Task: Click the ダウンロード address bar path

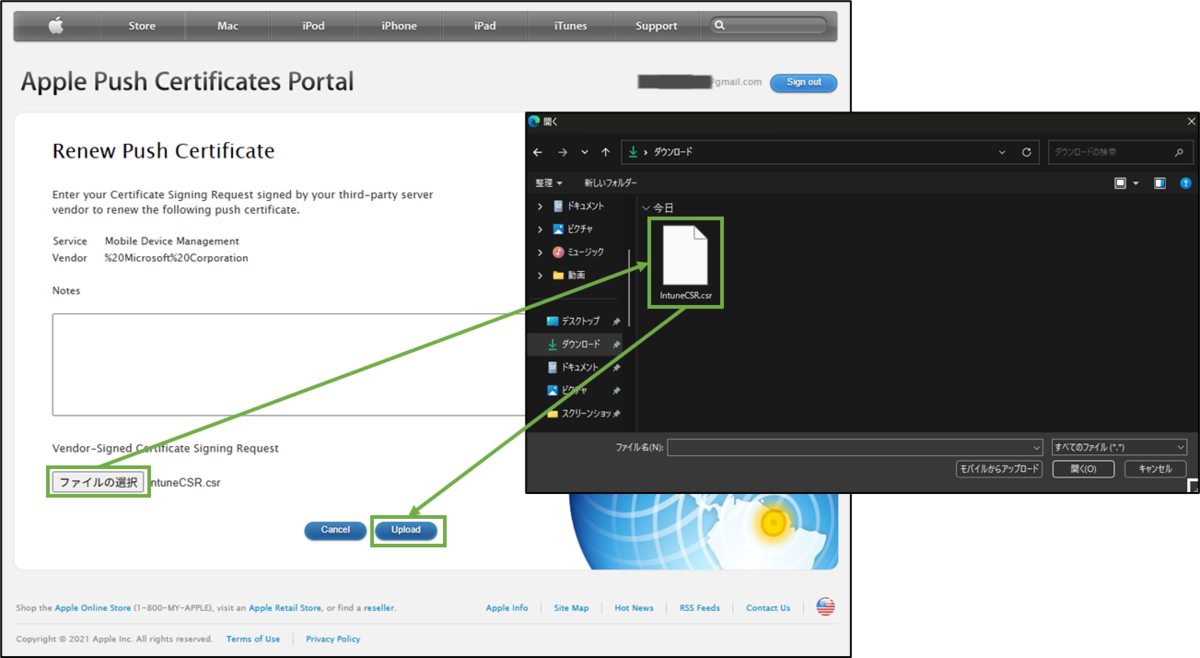Action: click(673, 152)
